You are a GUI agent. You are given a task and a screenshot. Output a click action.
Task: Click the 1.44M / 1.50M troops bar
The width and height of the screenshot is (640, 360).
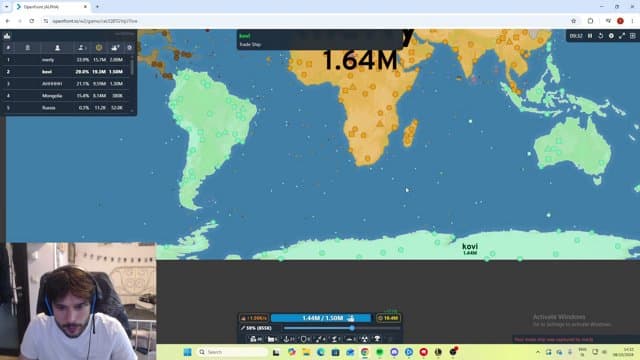321,318
